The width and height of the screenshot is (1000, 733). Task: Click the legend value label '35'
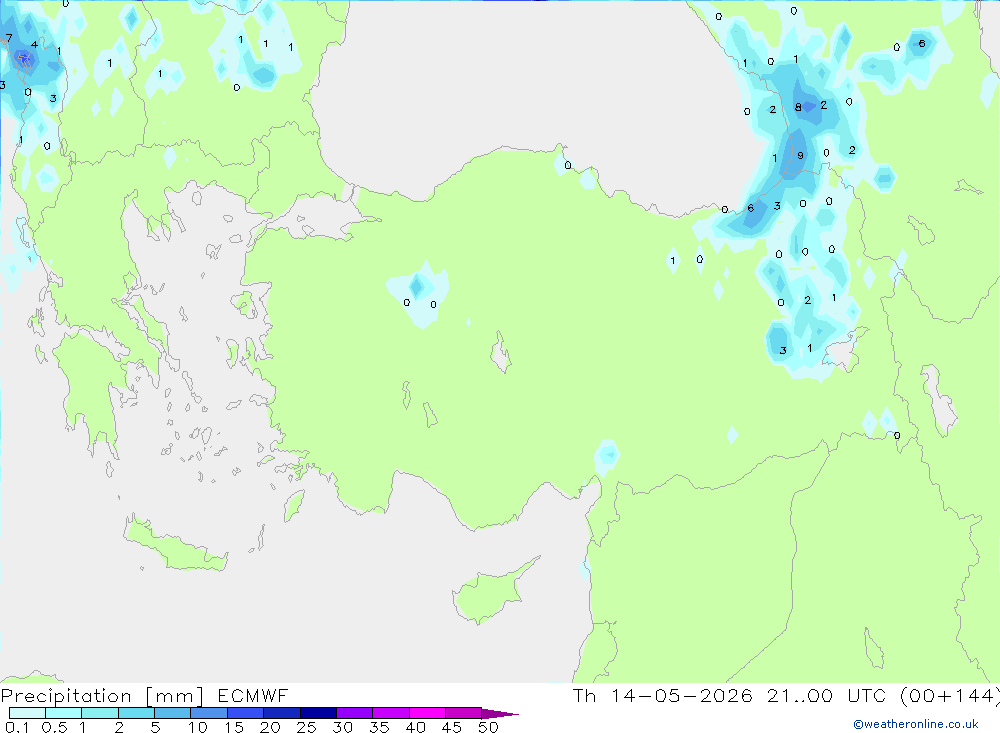point(379,727)
